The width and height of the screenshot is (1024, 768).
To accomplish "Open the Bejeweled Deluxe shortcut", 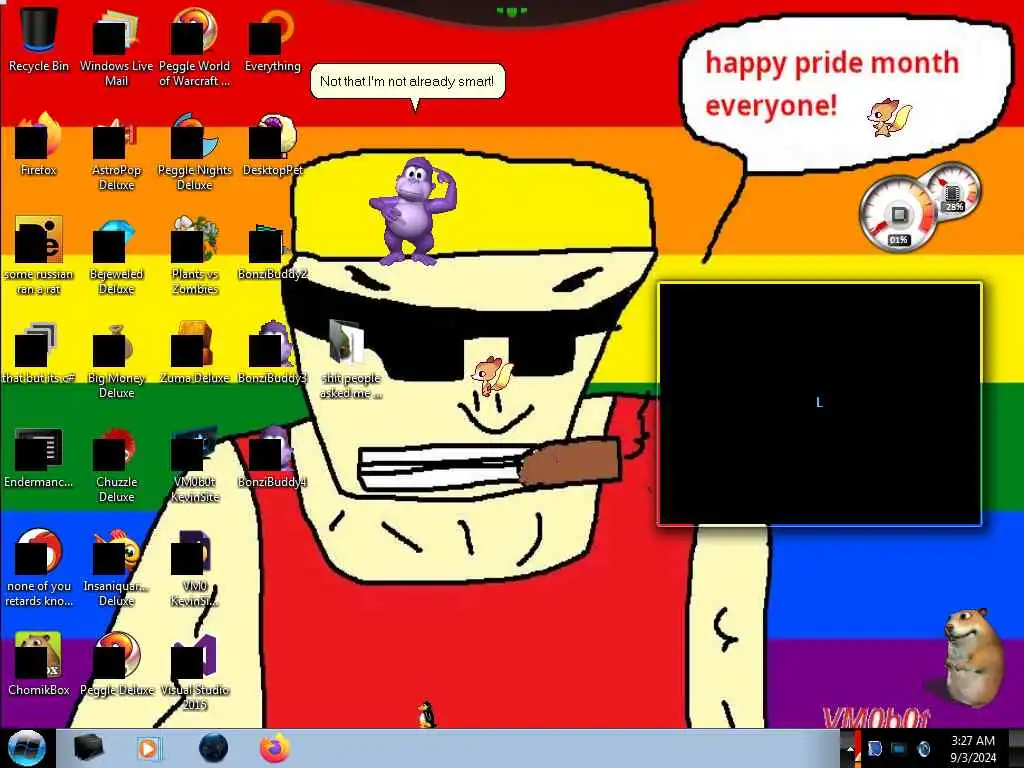I will pos(116,255).
